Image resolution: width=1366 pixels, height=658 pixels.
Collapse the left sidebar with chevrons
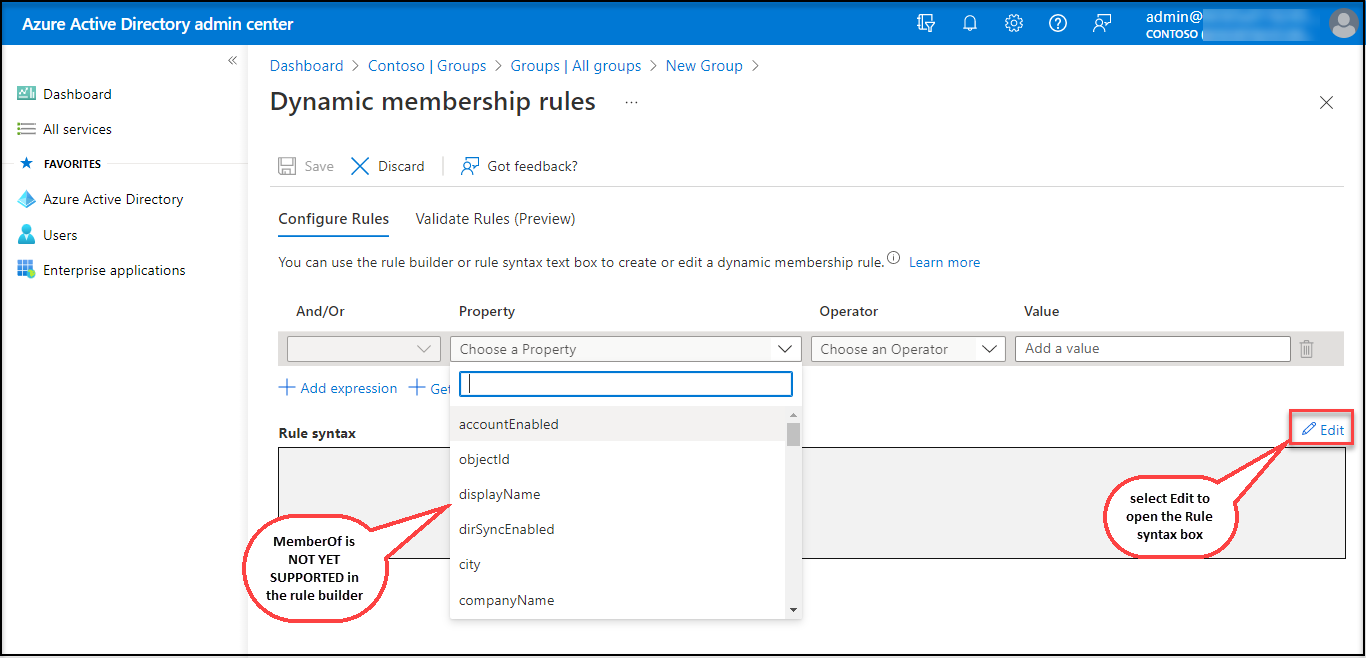click(x=232, y=61)
